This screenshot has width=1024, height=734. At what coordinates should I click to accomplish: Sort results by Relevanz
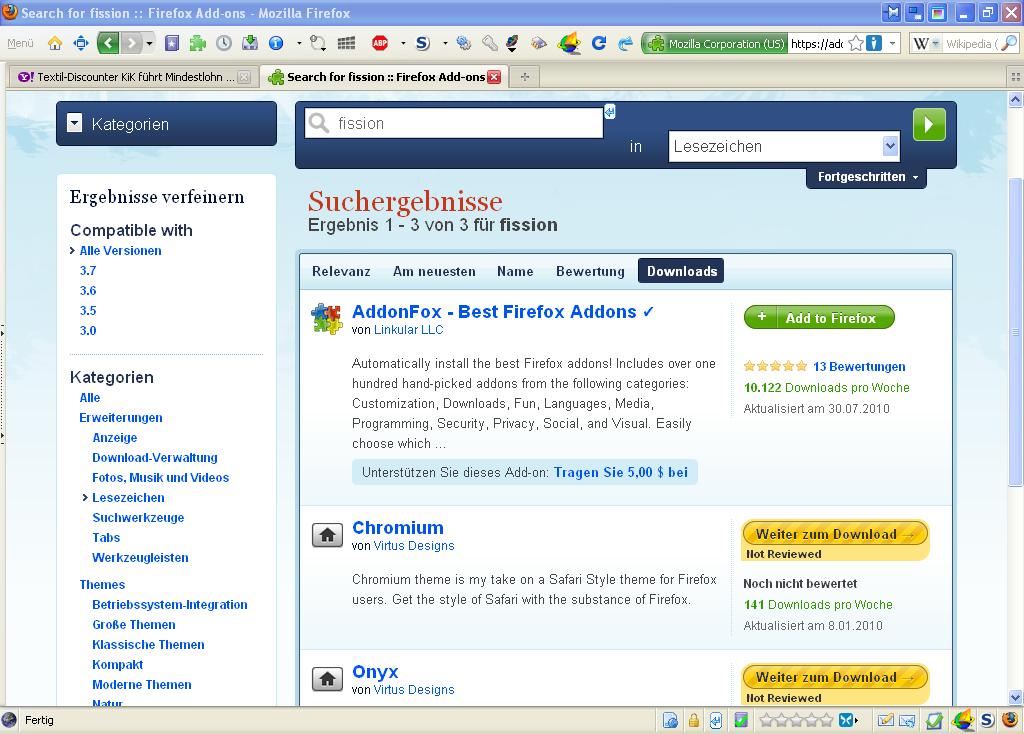(x=341, y=271)
